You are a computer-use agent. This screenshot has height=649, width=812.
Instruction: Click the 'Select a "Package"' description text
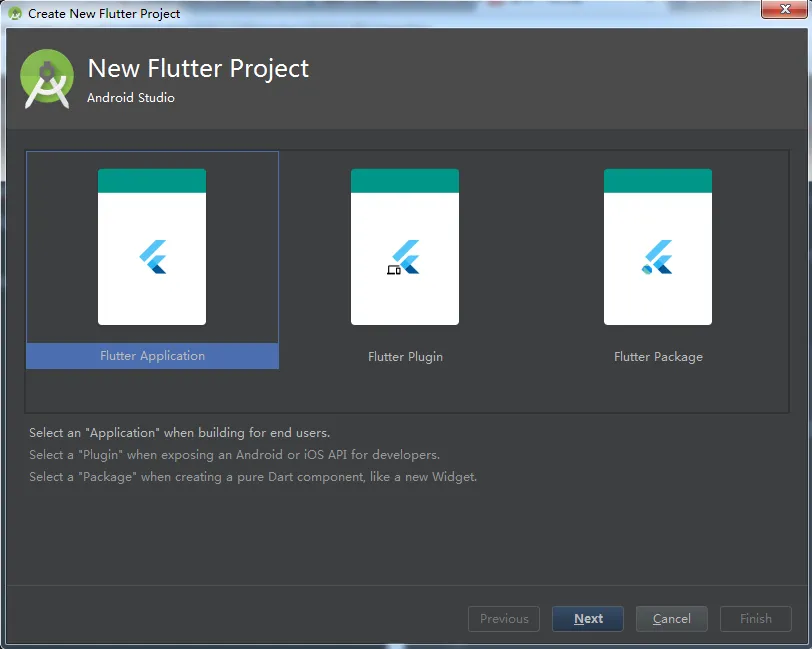tap(253, 477)
